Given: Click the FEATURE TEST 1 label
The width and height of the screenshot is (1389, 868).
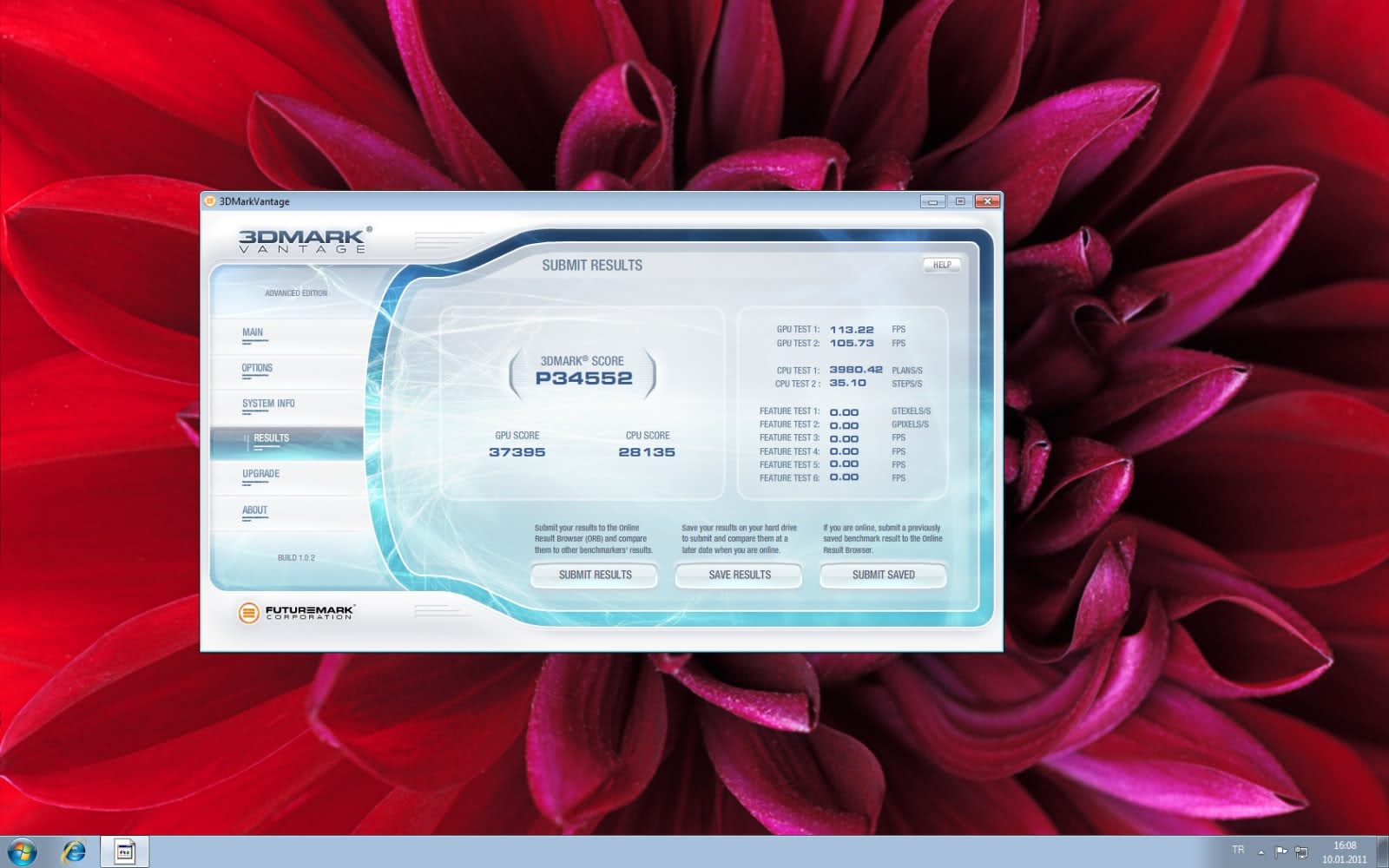Looking at the screenshot, I should (x=789, y=411).
